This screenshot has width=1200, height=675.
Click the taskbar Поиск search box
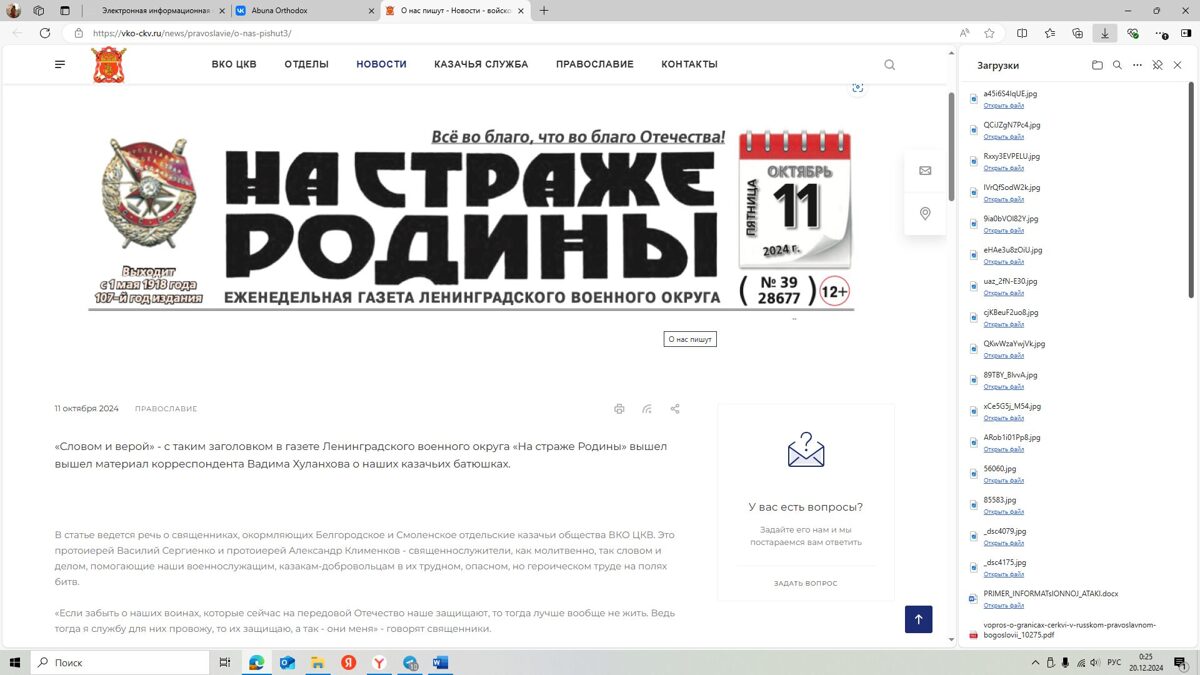[x=120, y=662]
